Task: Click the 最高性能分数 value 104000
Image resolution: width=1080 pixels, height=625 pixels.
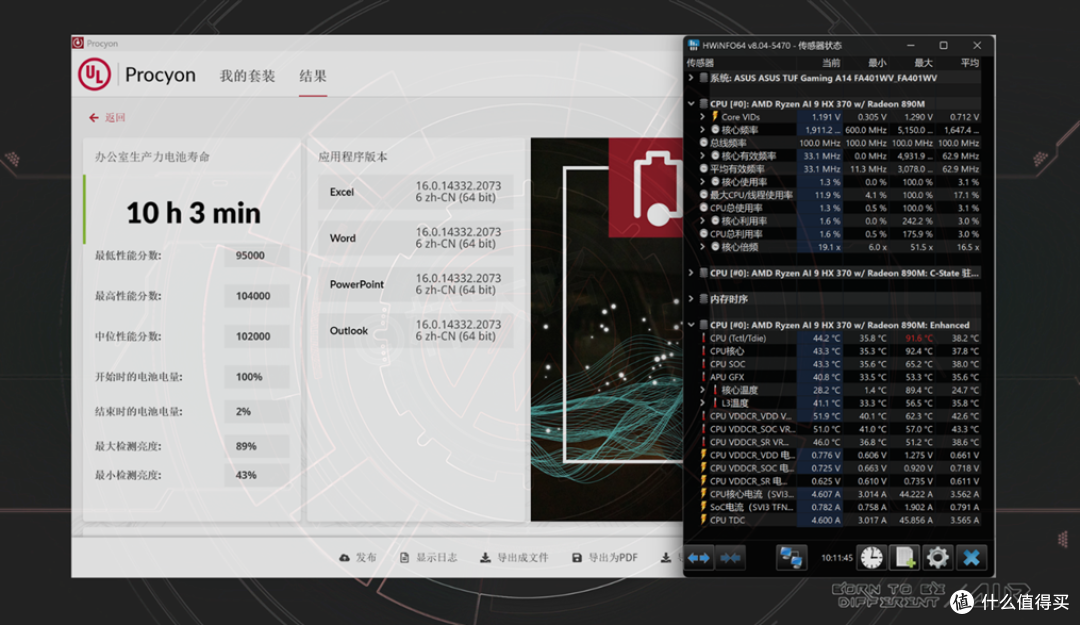Action: (256, 296)
